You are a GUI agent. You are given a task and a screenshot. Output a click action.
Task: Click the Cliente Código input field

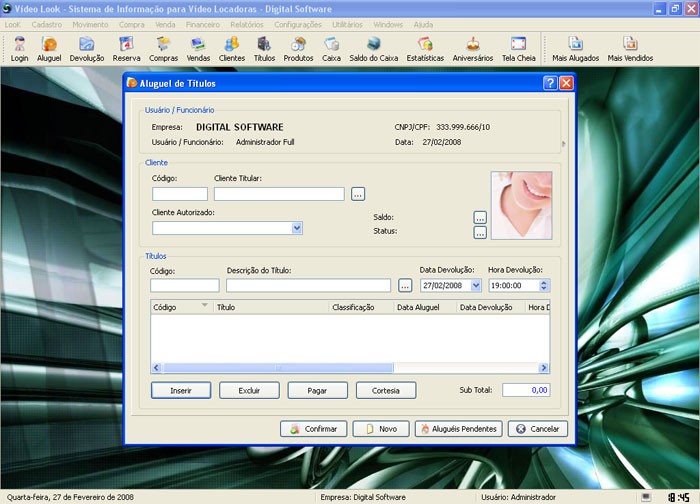point(180,194)
